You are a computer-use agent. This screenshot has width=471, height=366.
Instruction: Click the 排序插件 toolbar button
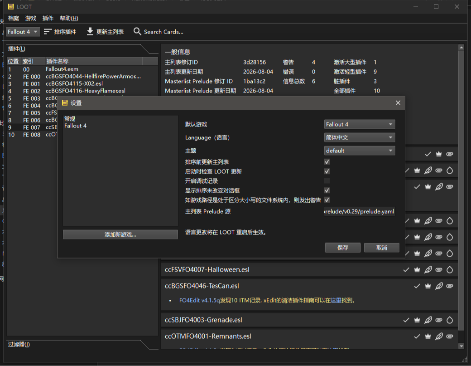pos(60,32)
